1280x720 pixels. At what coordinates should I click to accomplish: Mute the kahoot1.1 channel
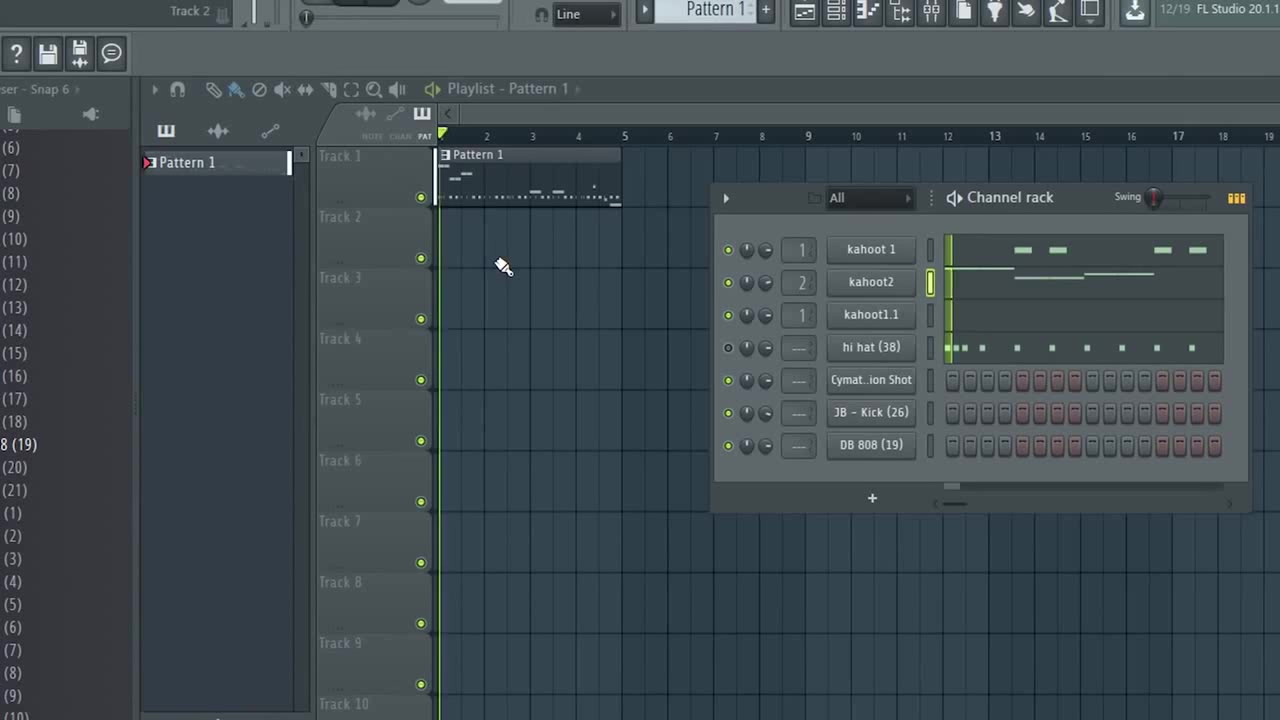point(728,315)
